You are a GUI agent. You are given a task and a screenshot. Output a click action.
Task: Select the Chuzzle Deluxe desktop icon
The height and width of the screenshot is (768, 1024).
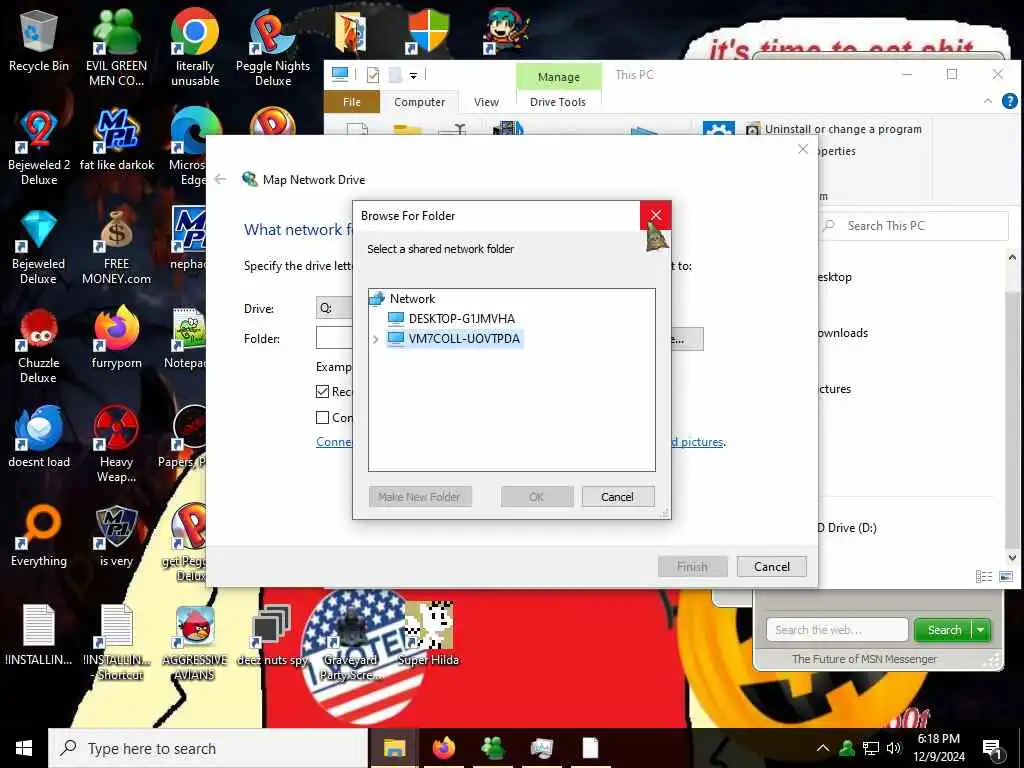click(x=39, y=346)
